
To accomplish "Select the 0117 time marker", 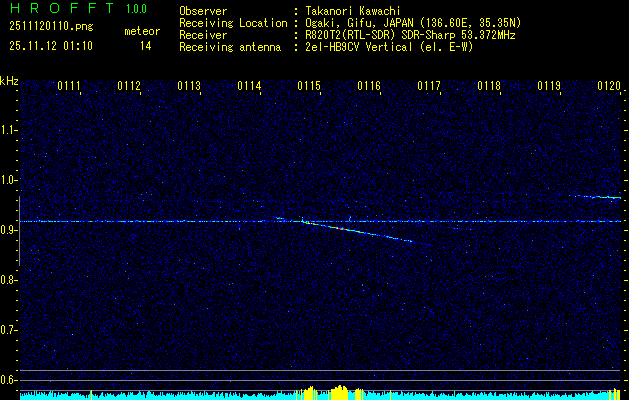I will pos(429,86).
